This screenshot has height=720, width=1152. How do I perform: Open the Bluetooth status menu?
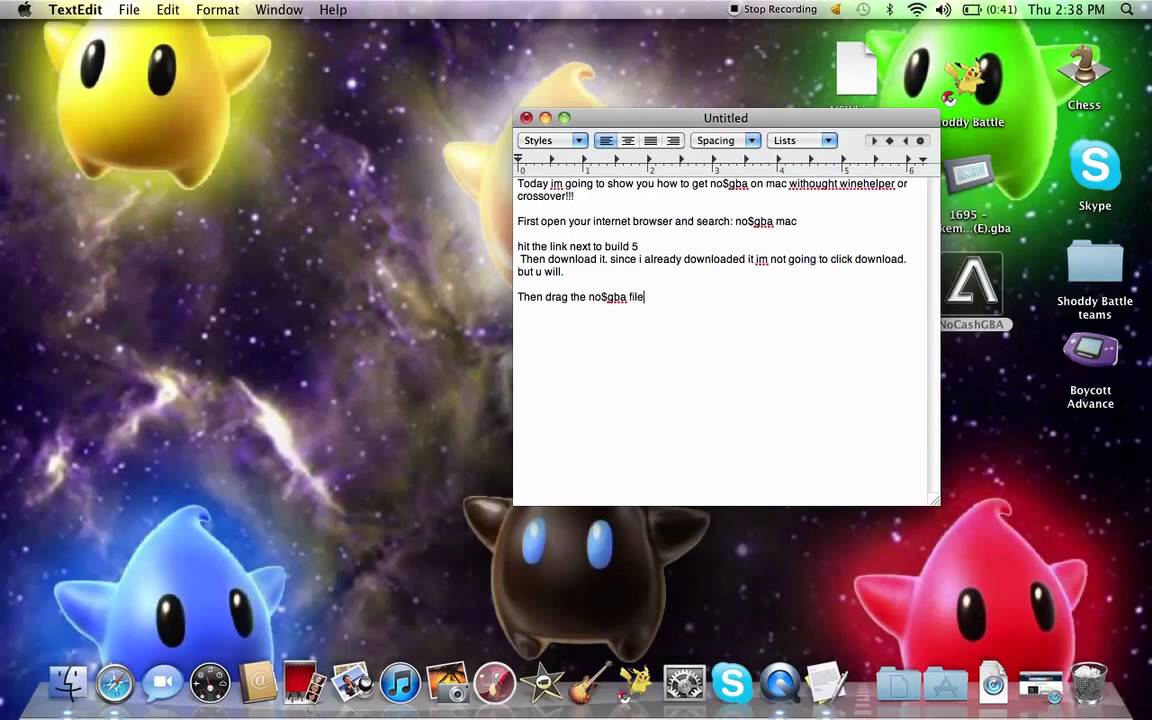pyautogui.click(x=889, y=10)
